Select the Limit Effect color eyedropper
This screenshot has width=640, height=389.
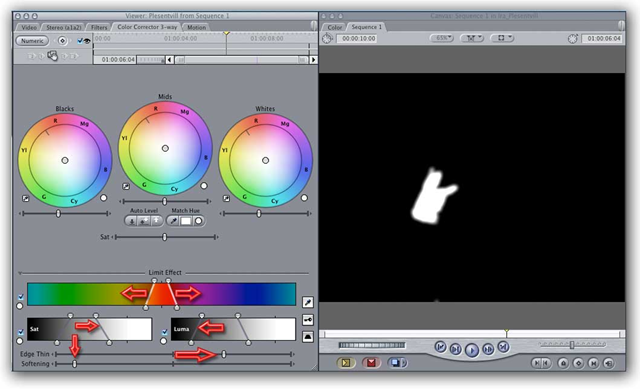[x=308, y=302]
